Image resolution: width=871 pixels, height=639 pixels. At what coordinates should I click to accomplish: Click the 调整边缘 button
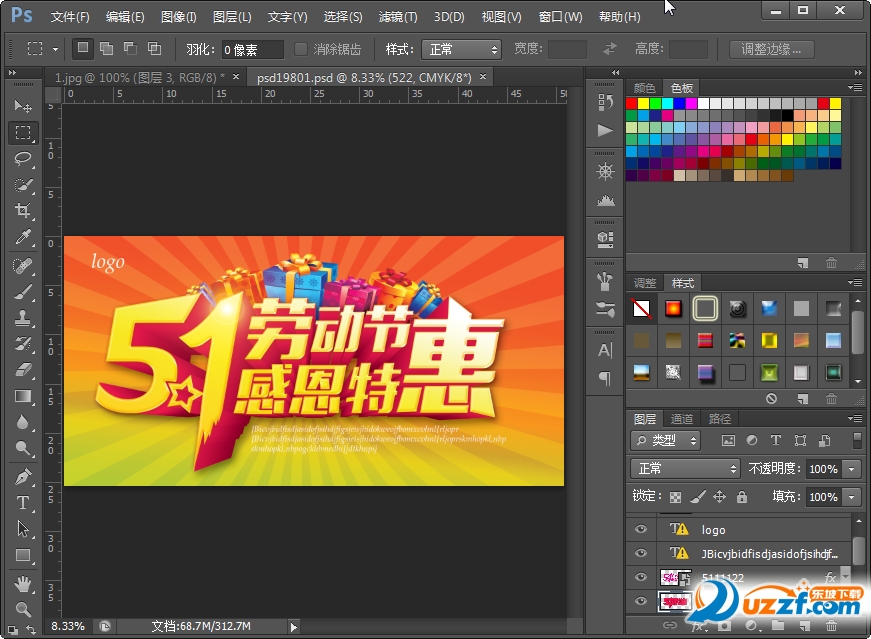coord(771,49)
